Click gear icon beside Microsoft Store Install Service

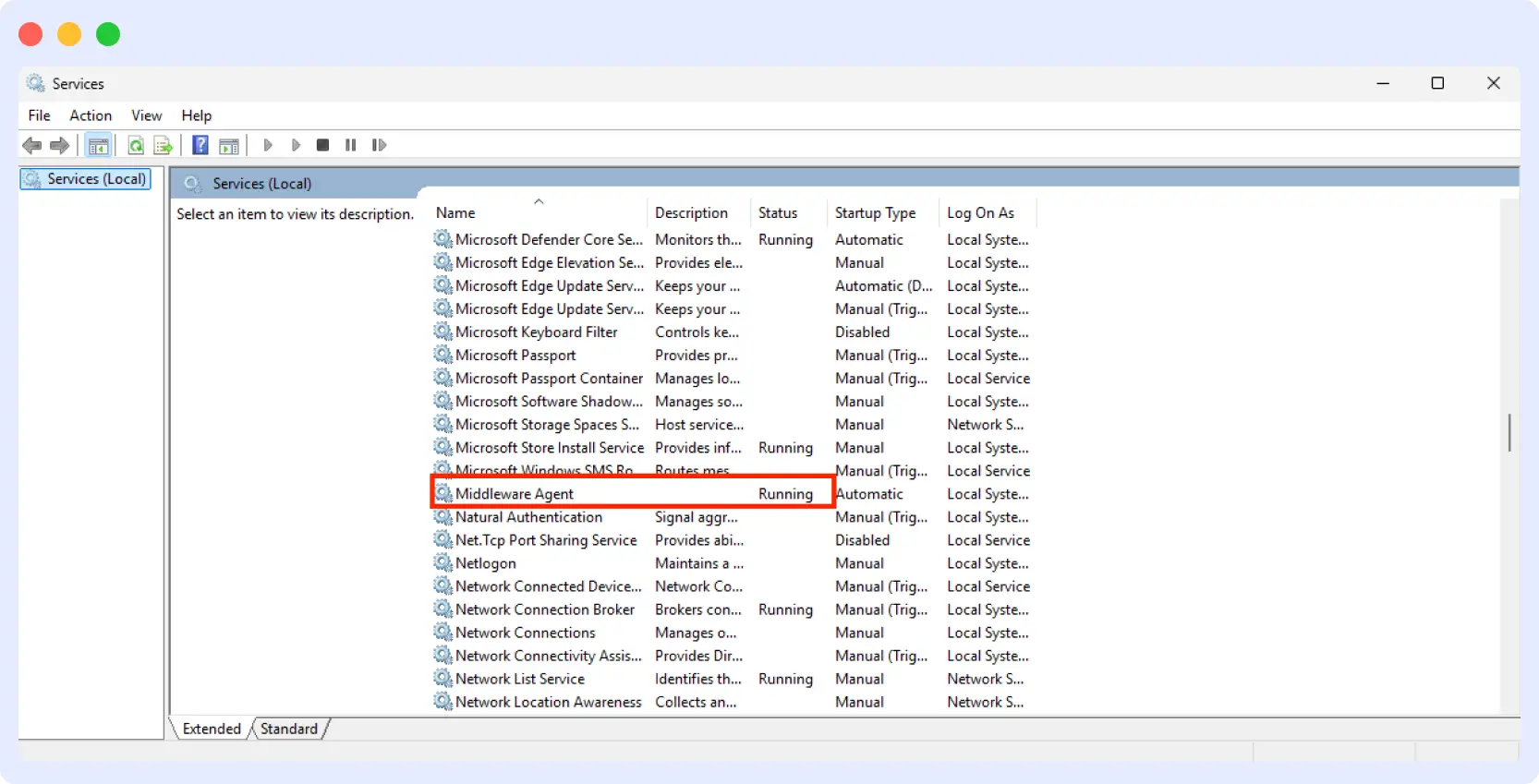pos(443,447)
